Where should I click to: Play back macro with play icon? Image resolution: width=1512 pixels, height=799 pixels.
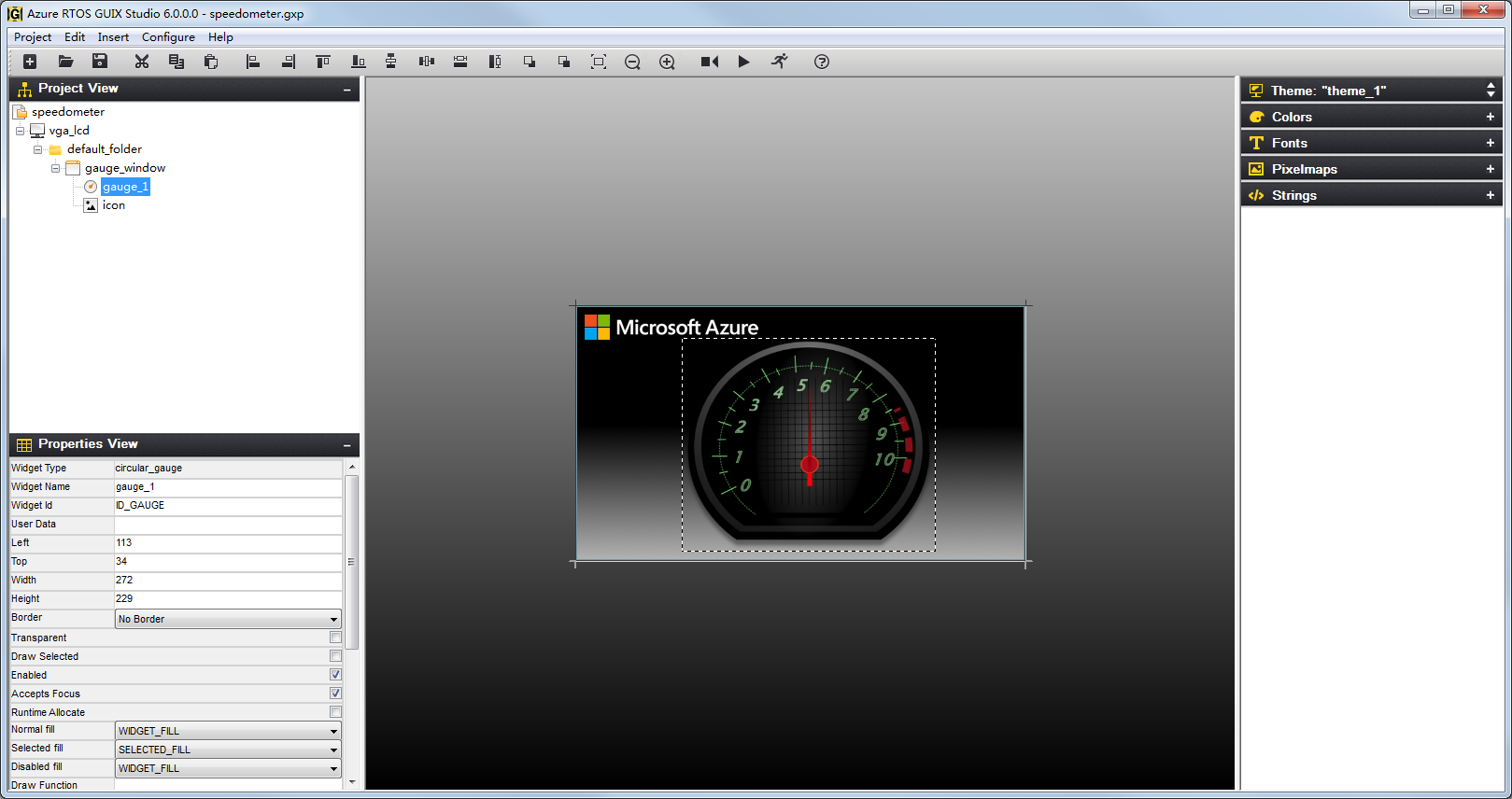pos(743,62)
